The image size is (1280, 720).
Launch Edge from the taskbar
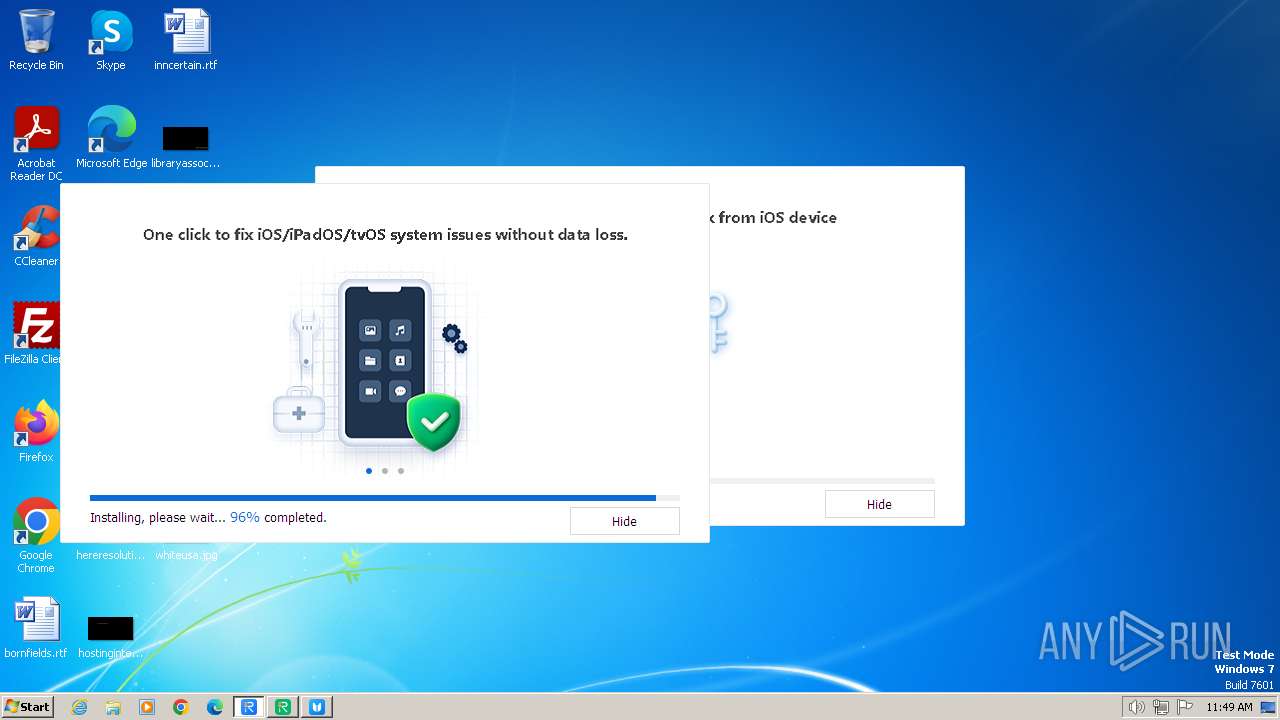pyautogui.click(x=215, y=707)
